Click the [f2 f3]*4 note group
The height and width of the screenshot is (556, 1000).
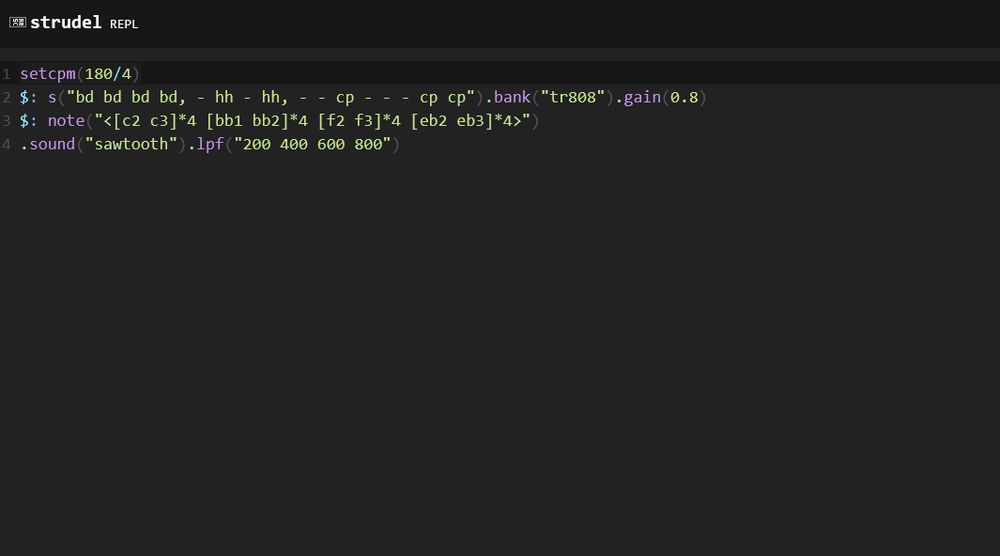(x=359, y=121)
